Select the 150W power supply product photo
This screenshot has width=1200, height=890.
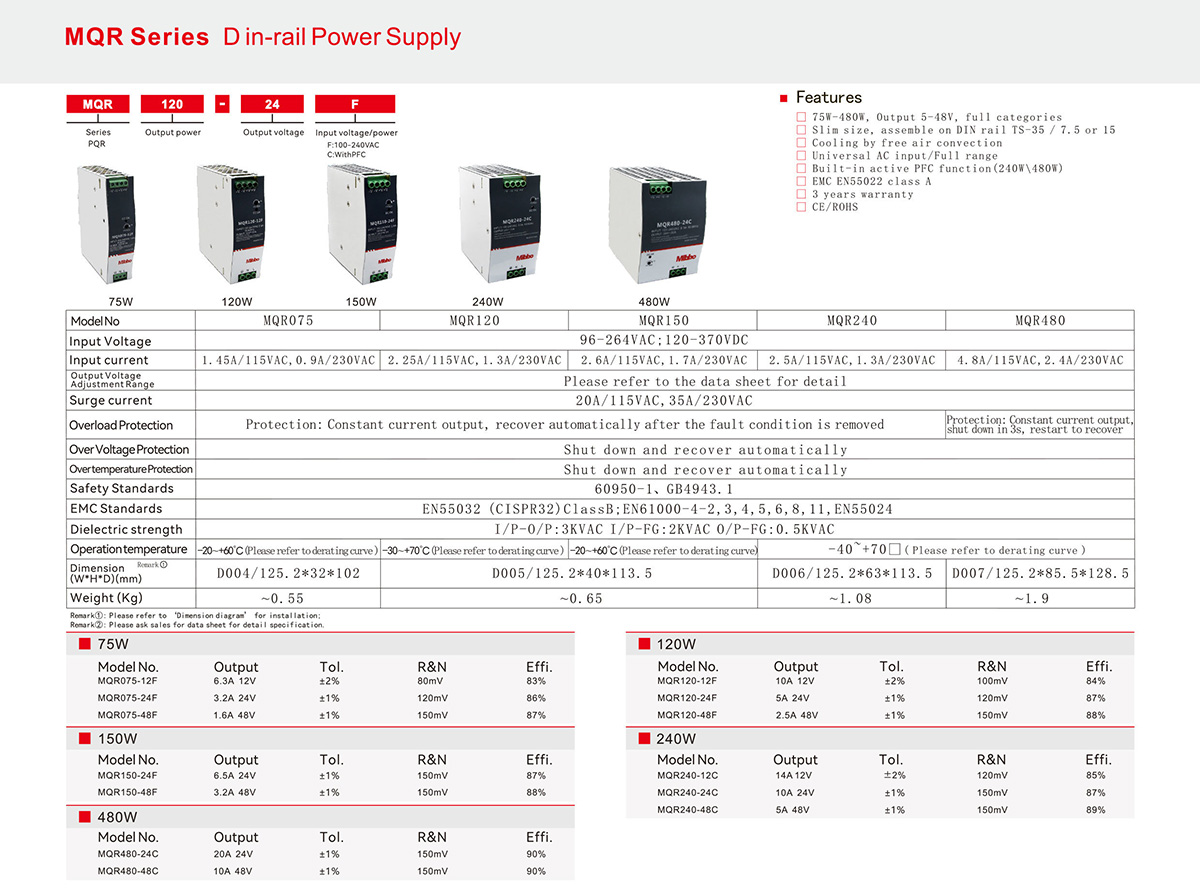pyautogui.click(x=360, y=227)
